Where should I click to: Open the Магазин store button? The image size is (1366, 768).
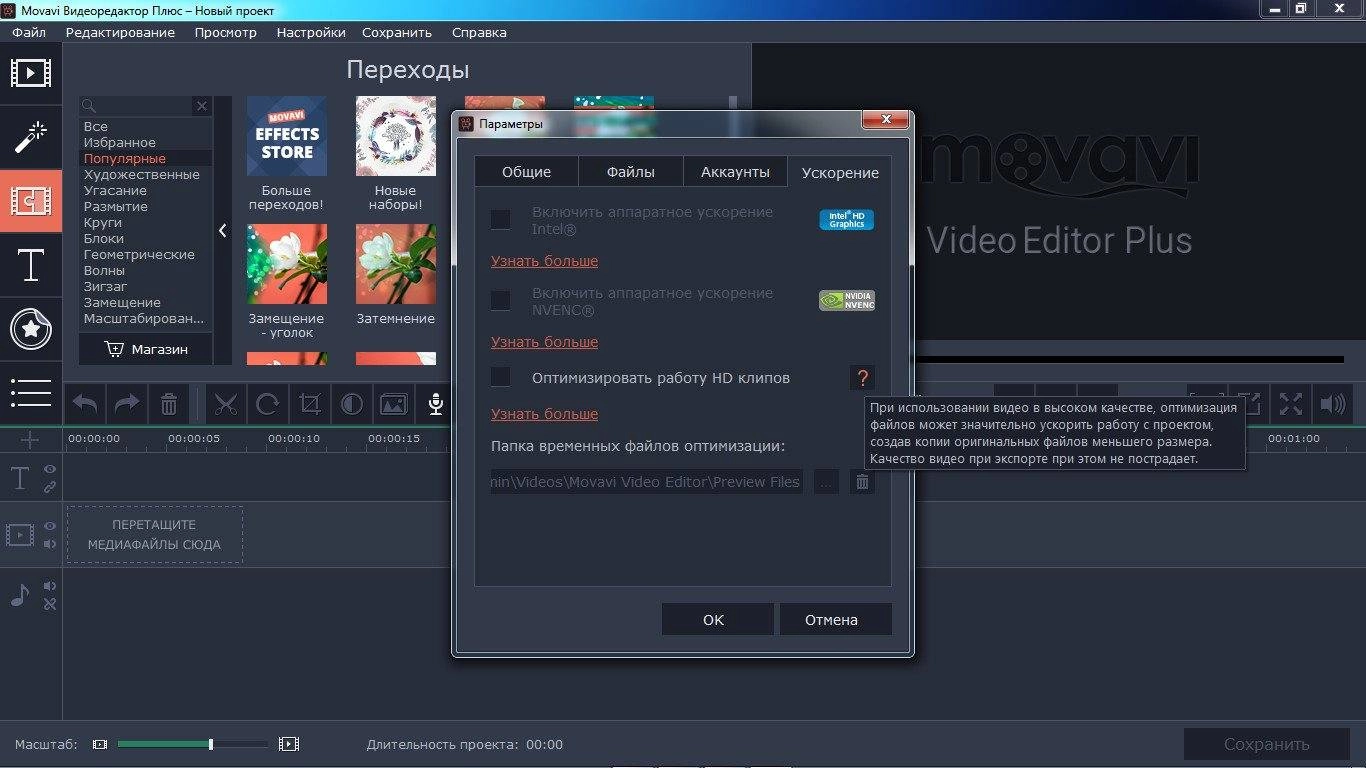(146, 349)
